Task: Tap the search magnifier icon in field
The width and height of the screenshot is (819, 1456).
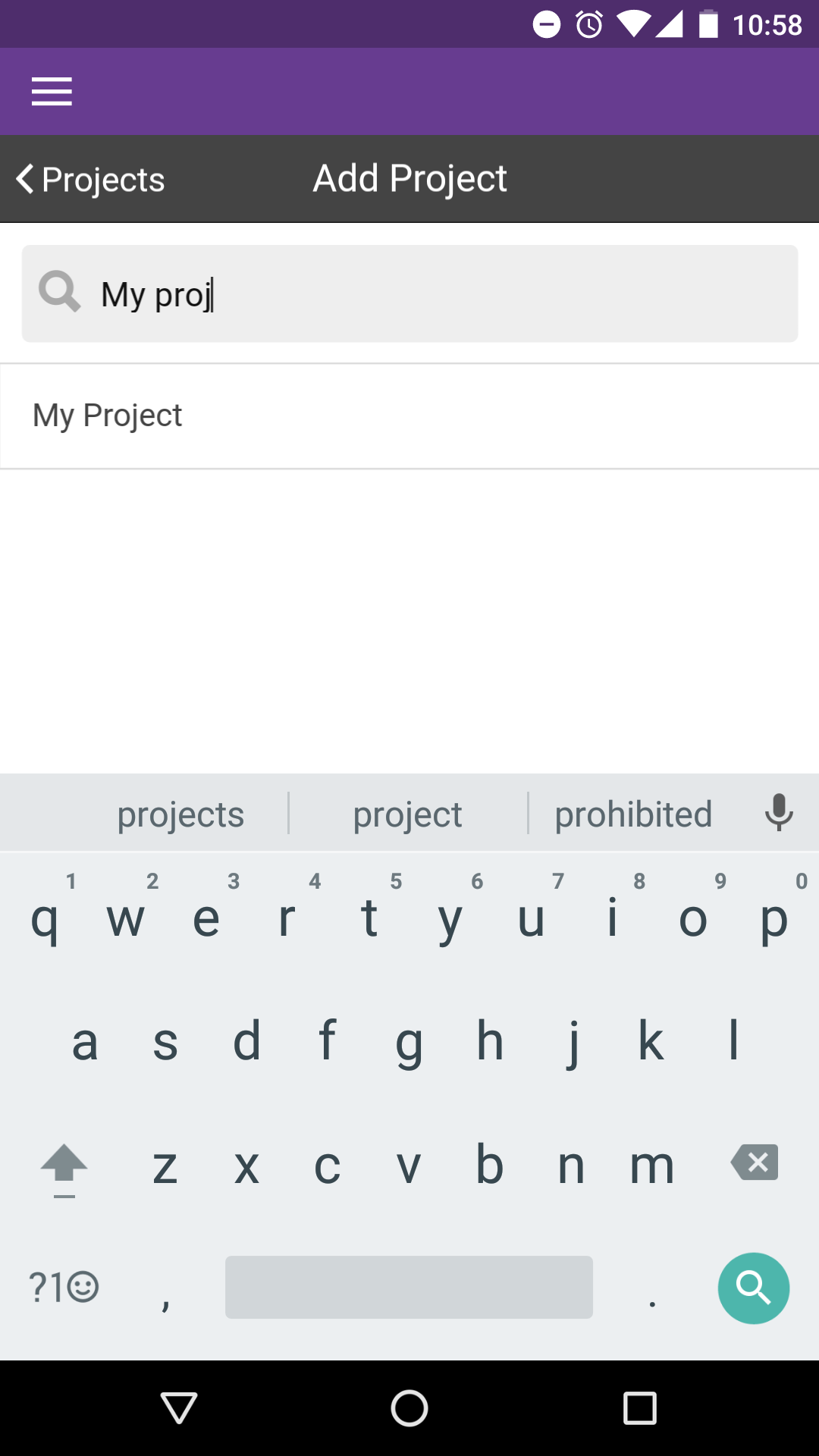Action: pos(59,292)
